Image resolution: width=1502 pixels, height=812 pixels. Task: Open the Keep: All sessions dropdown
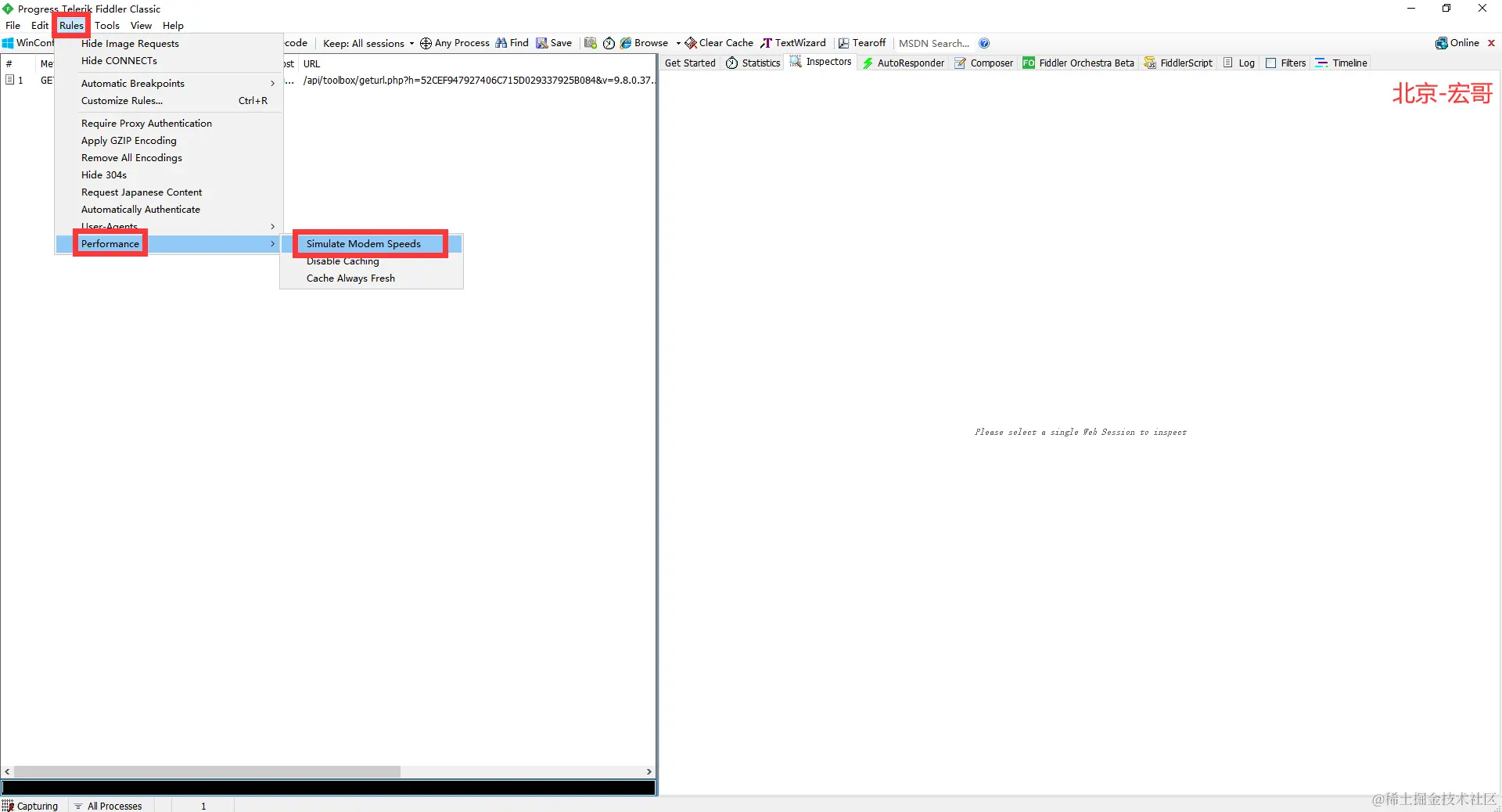coord(368,43)
